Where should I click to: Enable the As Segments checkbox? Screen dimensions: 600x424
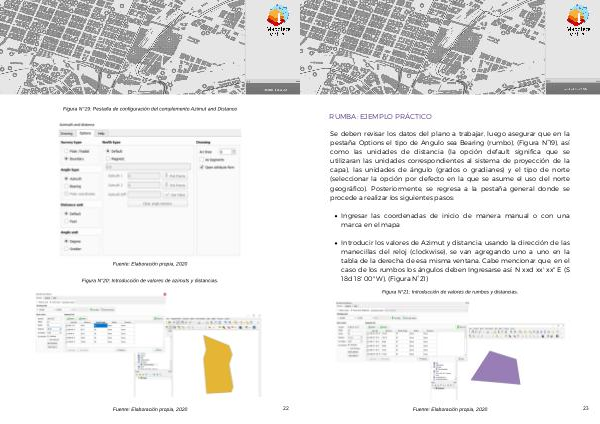click(204, 158)
